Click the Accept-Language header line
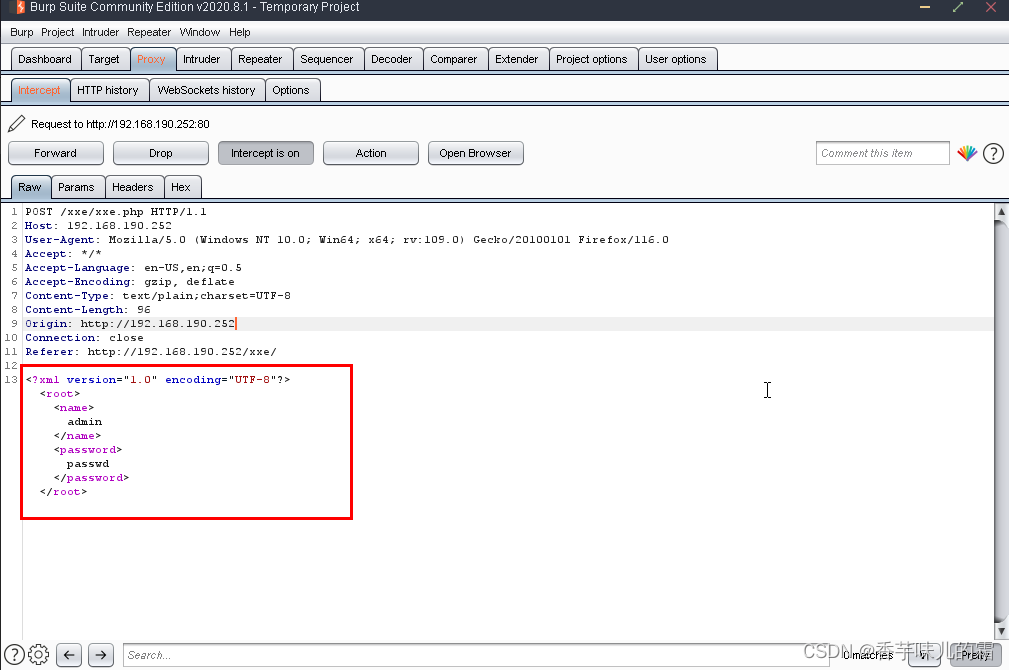The image size is (1009, 670). coord(133,268)
